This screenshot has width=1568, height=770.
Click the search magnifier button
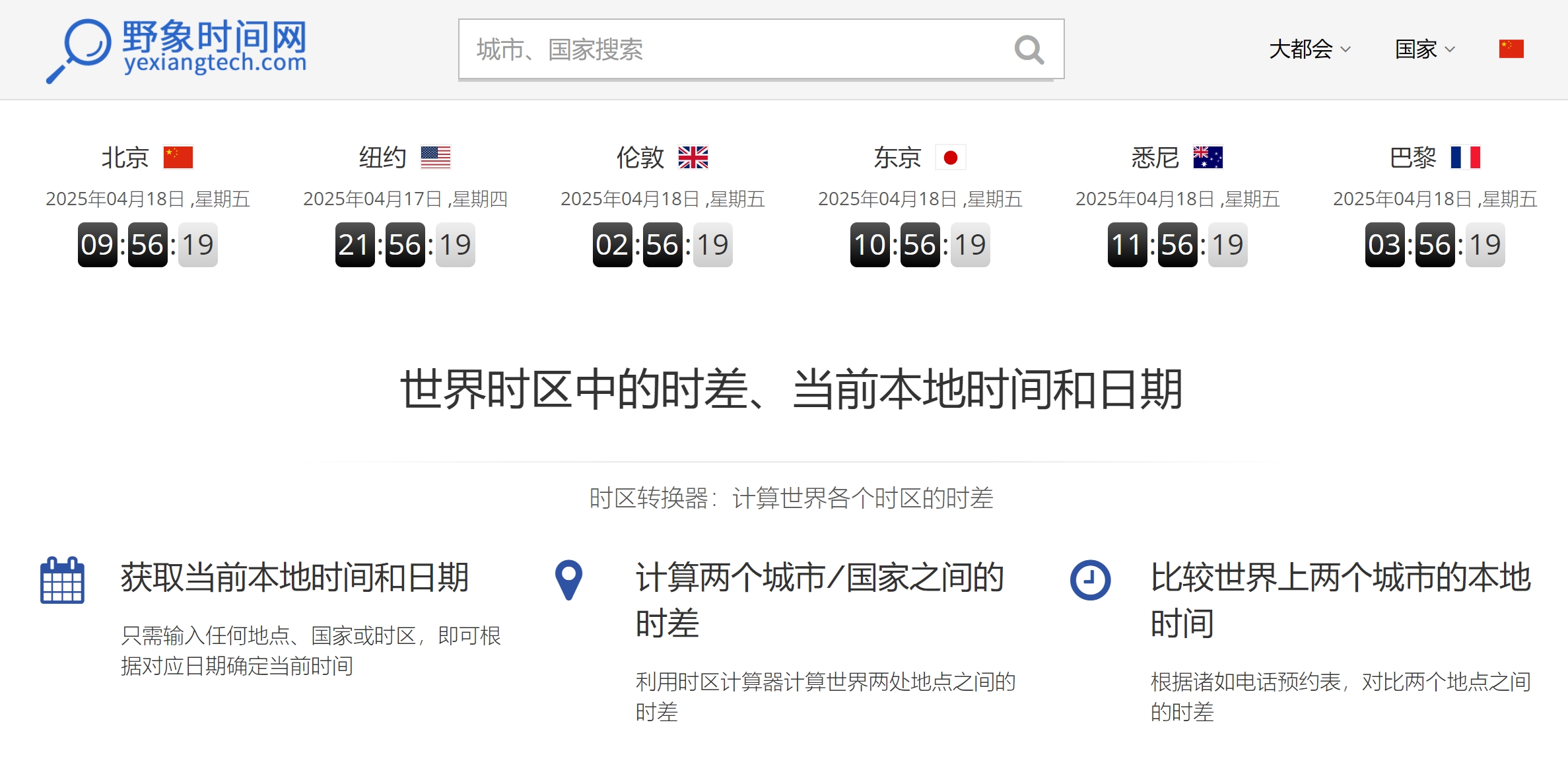(x=1029, y=49)
